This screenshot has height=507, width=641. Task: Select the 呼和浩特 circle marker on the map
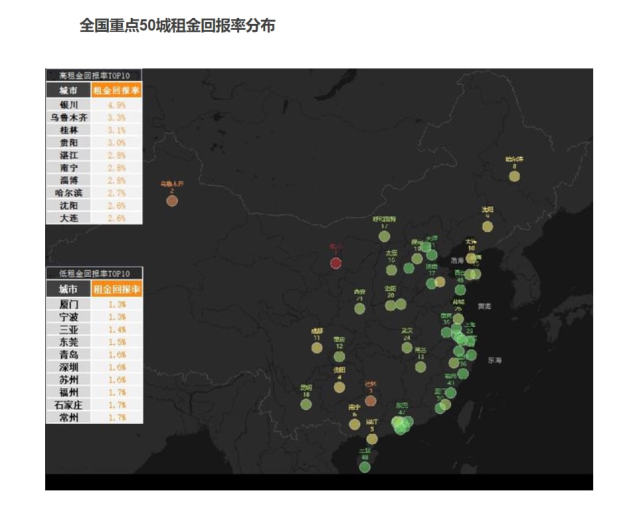tap(384, 236)
